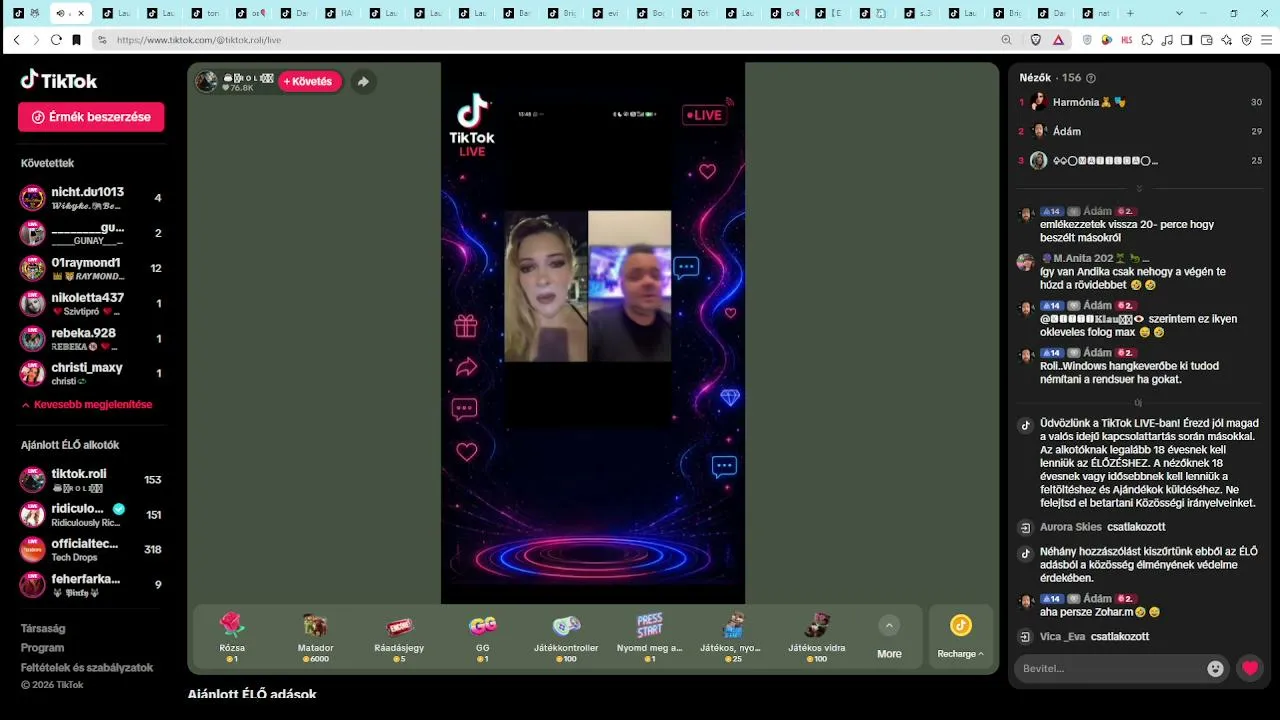Send the Játékos vidra gift
This screenshot has height=720, width=1280.
[817, 637]
